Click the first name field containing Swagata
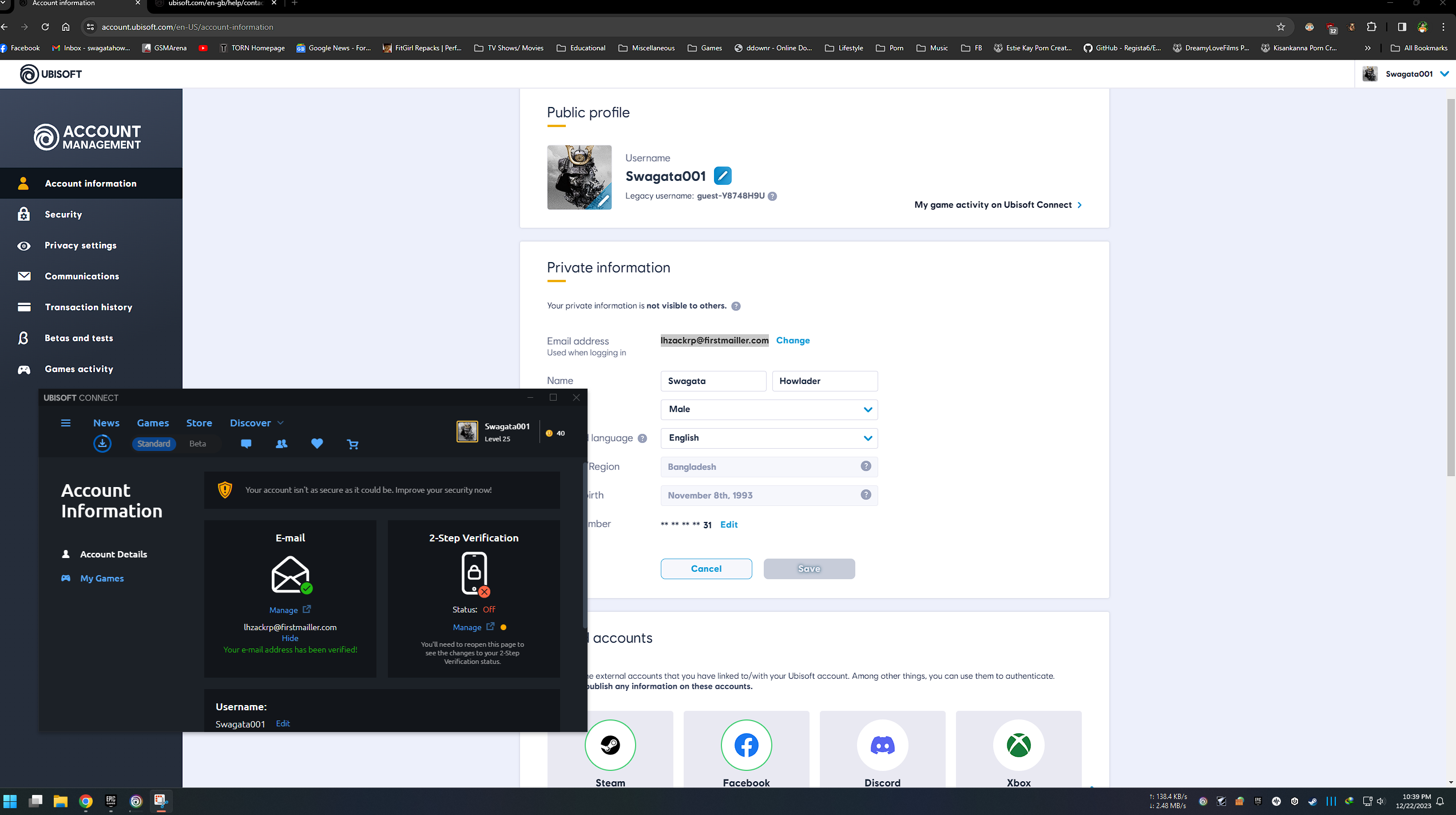The image size is (1456, 815). pos(713,381)
